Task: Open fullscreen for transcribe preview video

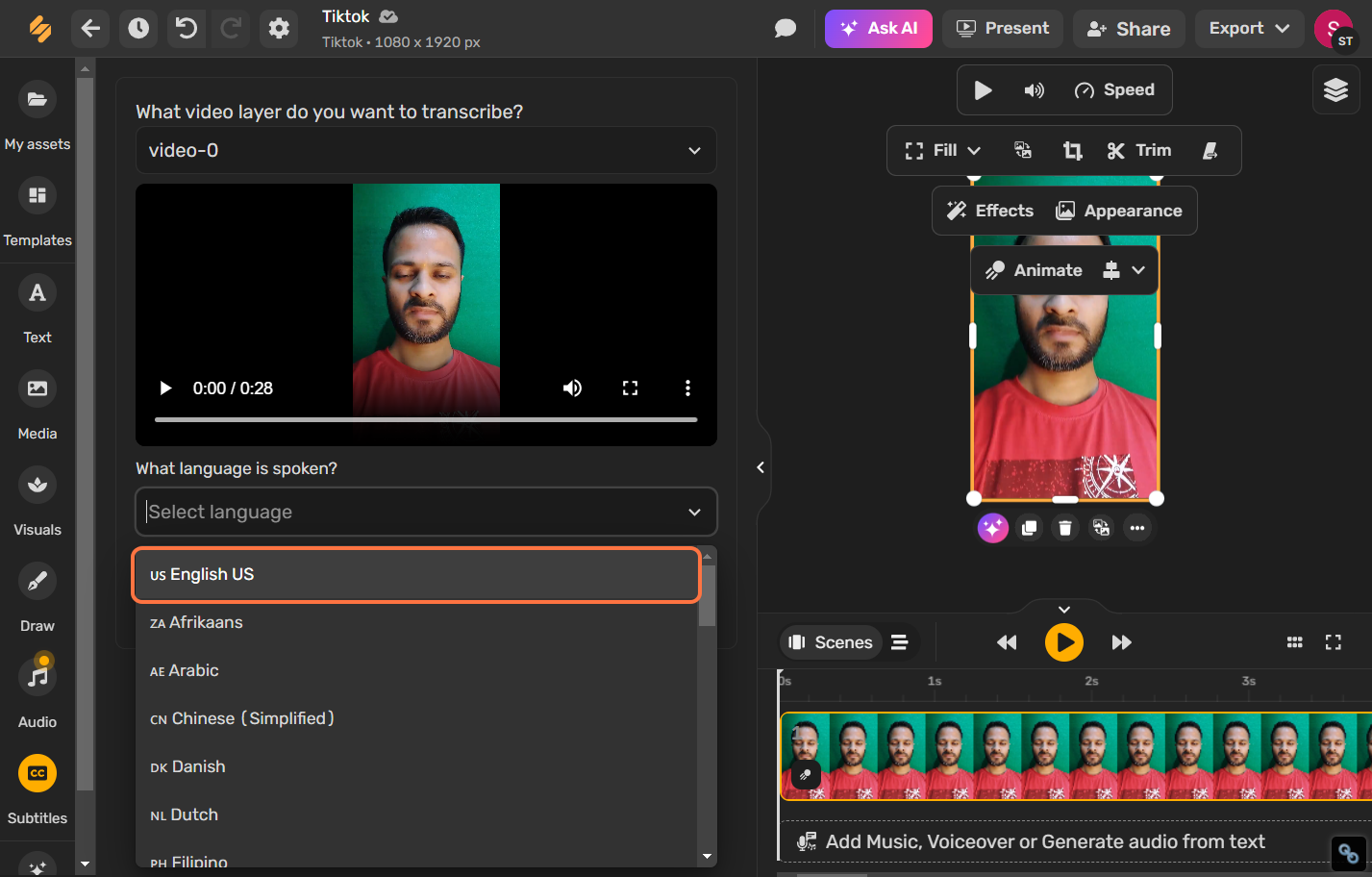Action: pyautogui.click(x=630, y=388)
